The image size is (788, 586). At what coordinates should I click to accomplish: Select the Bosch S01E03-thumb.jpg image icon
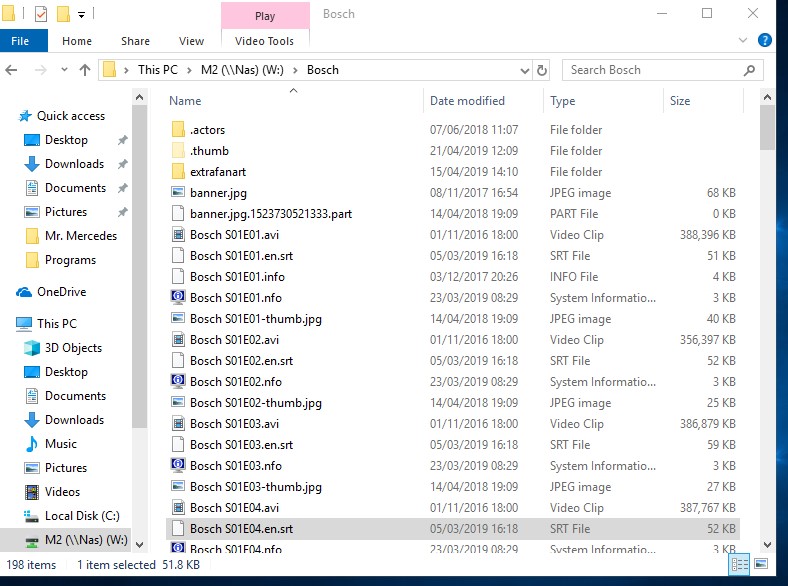coord(178,486)
